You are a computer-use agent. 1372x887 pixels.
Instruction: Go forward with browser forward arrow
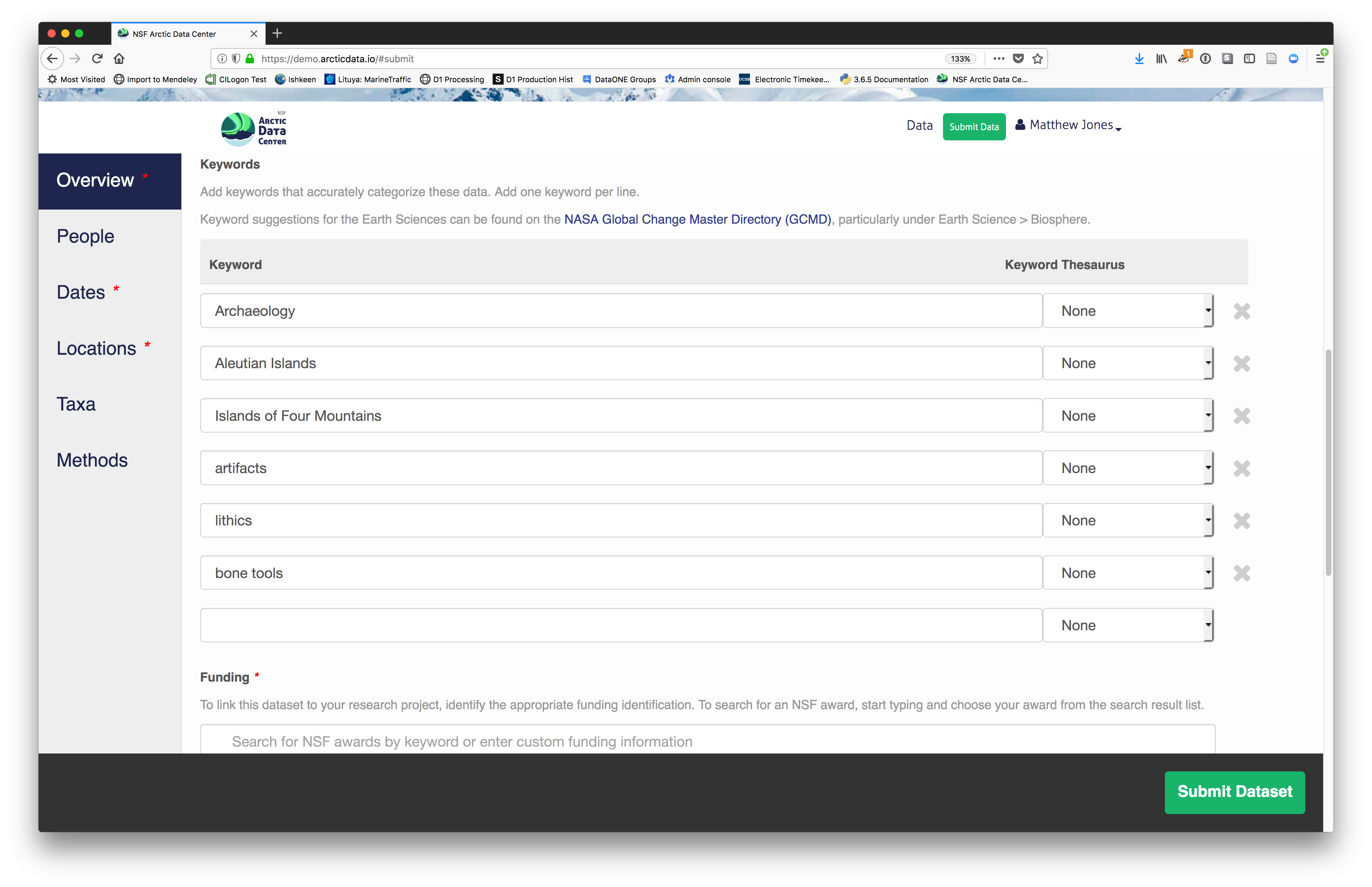(x=75, y=59)
